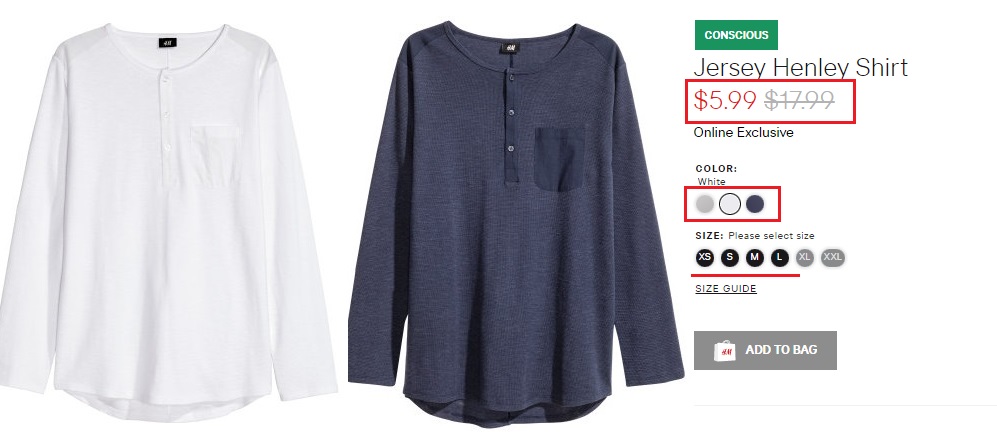Click the Jersey Henley Shirt title
The width and height of the screenshot is (997, 437).
[x=801, y=68]
